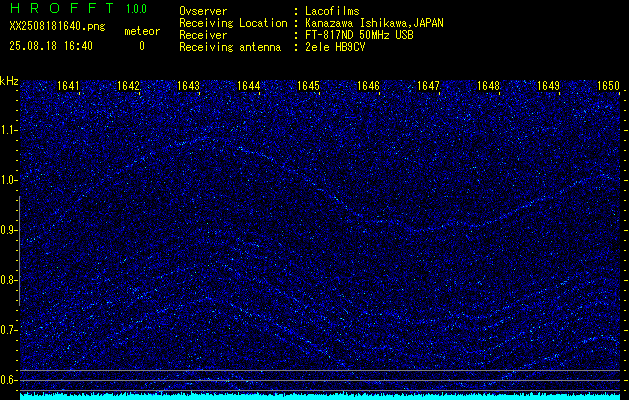Click the 1647 time axis marker
Image resolution: width=629 pixels, height=400 pixels.
point(428,86)
